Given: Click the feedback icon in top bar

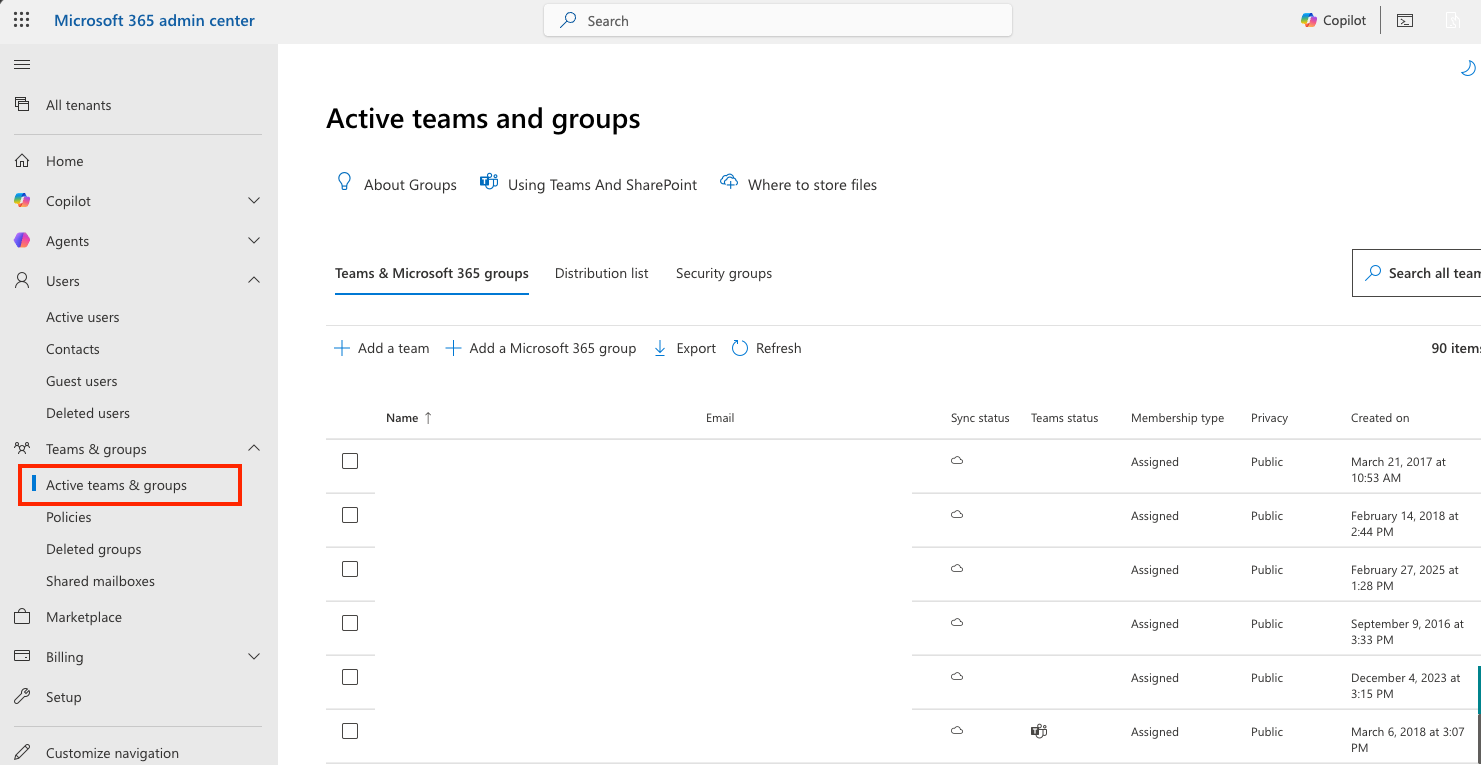Looking at the screenshot, I should (x=1455, y=20).
